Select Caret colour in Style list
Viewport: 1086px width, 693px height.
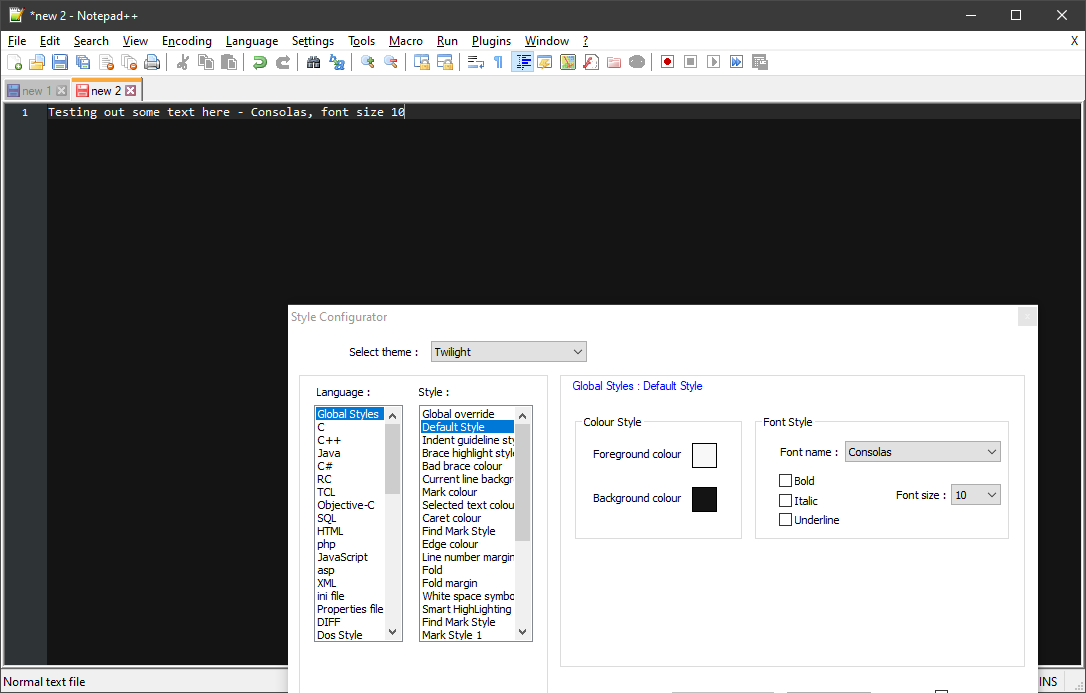[468, 518]
